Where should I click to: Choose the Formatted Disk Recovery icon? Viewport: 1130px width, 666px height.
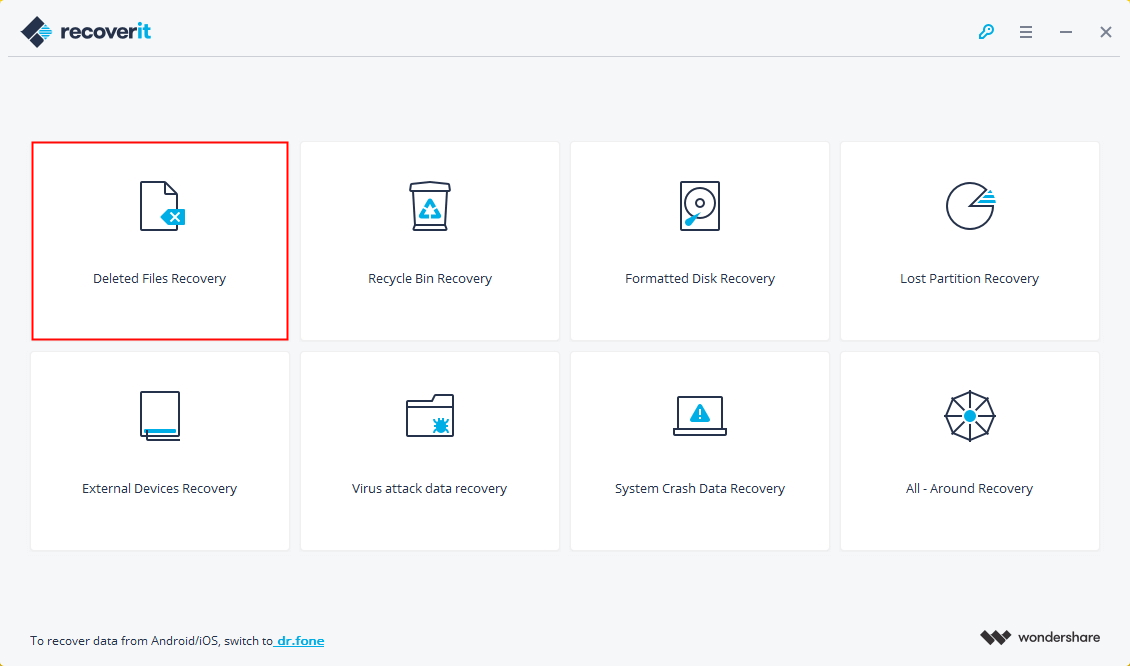click(699, 206)
